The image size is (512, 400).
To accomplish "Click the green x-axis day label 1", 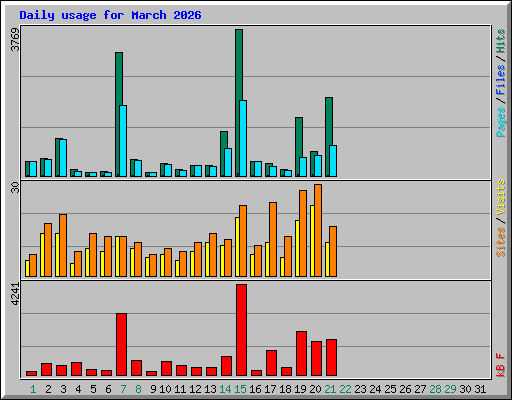I will tap(33, 389).
